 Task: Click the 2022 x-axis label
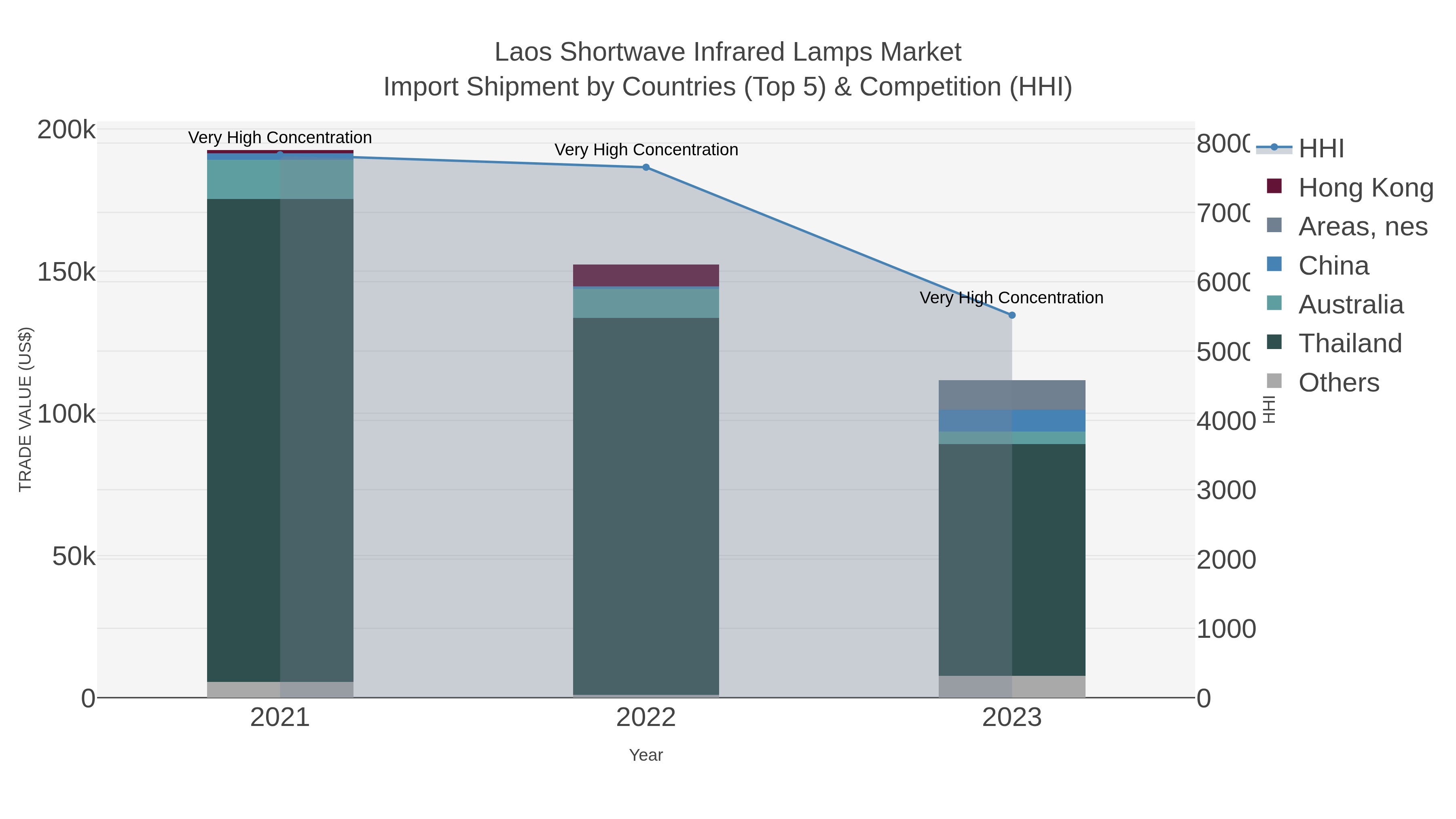(646, 718)
